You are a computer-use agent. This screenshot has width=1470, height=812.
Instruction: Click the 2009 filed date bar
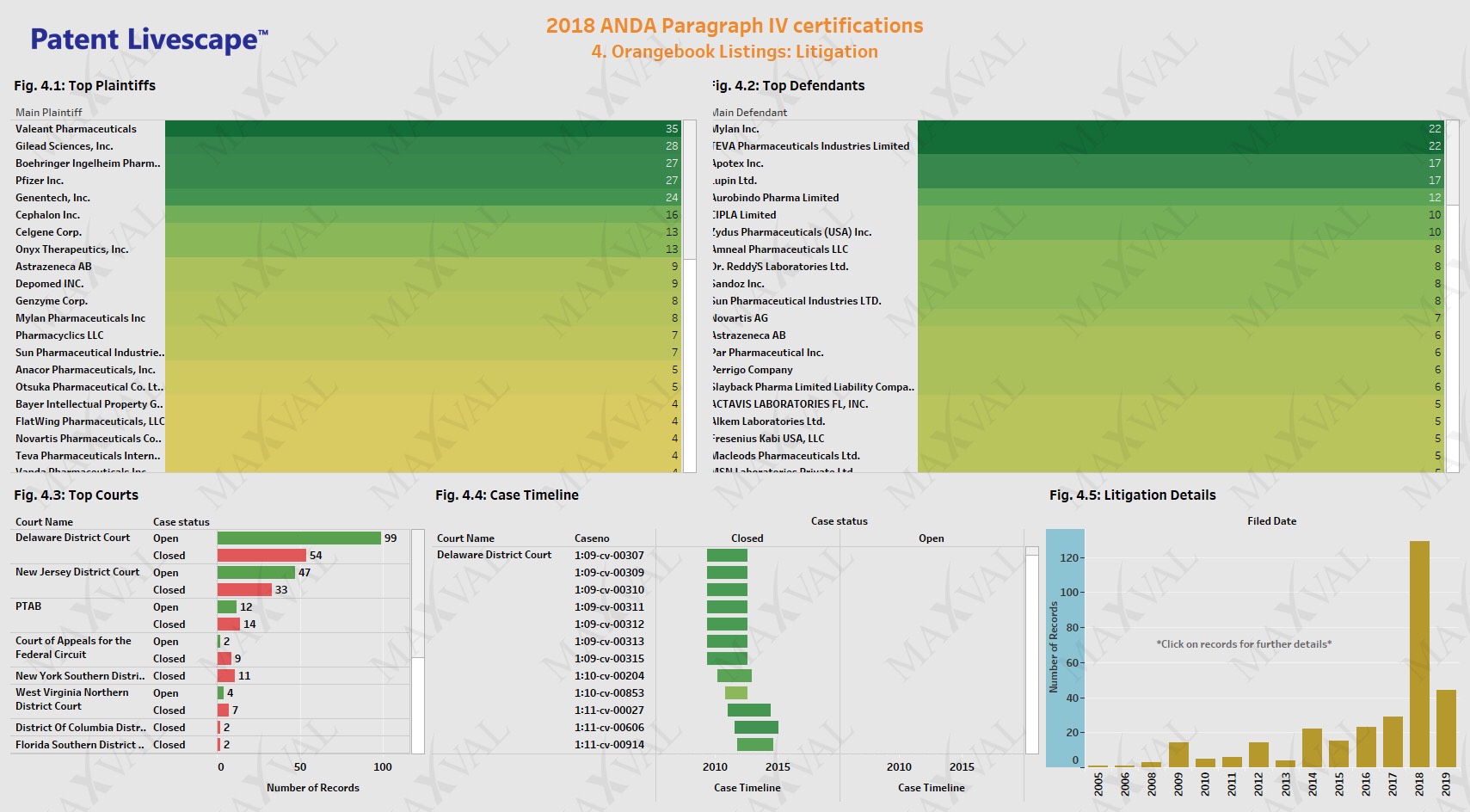click(1178, 754)
